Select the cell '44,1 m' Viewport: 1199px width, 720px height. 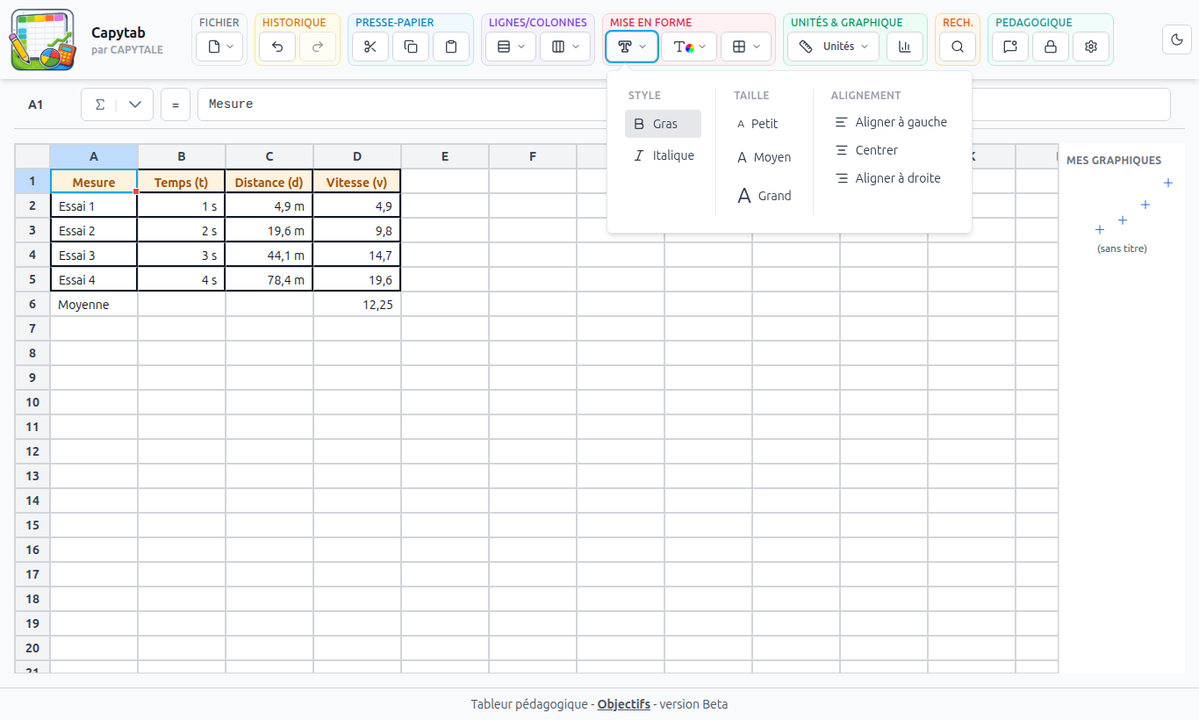269,255
